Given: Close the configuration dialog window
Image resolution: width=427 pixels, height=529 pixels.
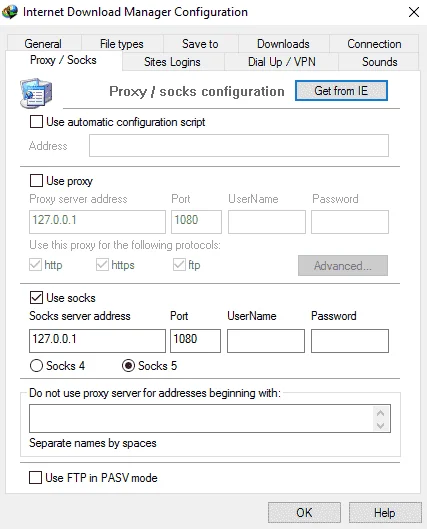Looking at the screenshot, I should [x=414, y=12].
